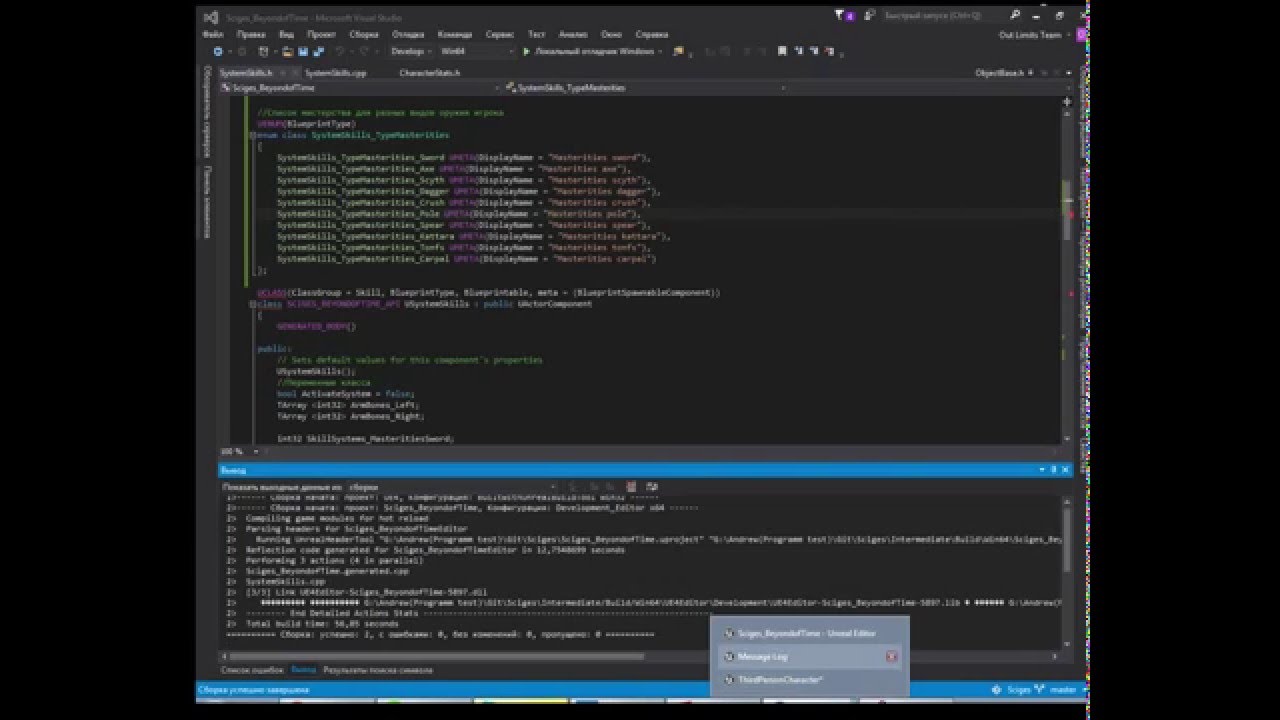Open the Обозреватель серверов side tab
Viewport: 1280px width, 720px height.
click(x=207, y=112)
